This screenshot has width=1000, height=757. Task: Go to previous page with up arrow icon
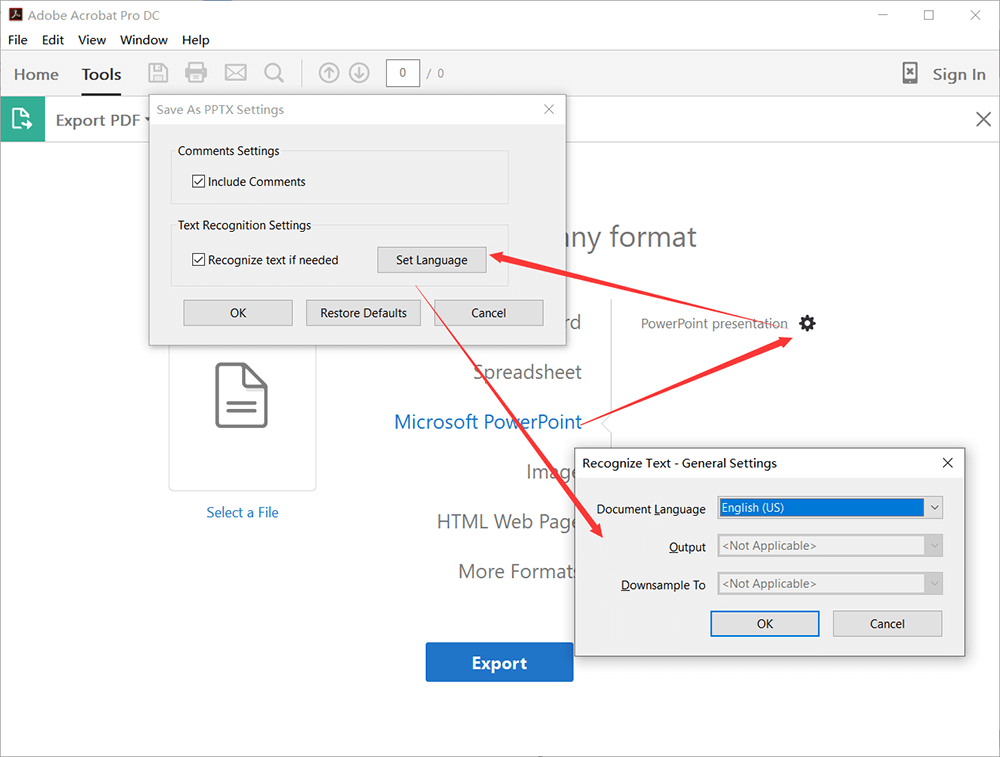point(329,73)
